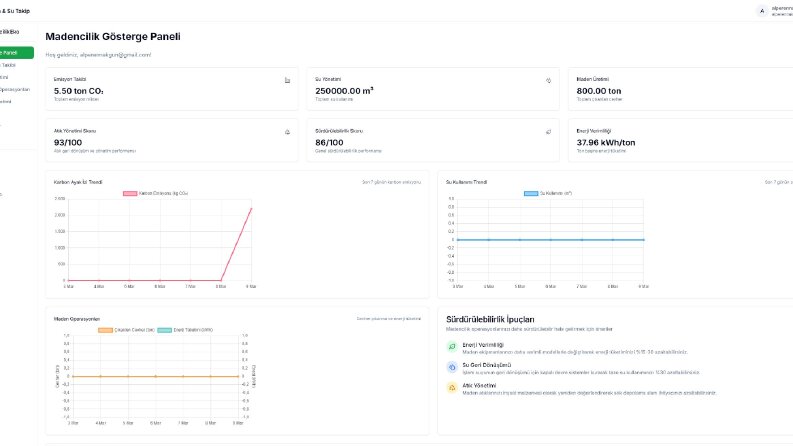The height and width of the screenshot is (446, 793).
Task: Click the 800.00 ton production value
Action: (599, 91)
